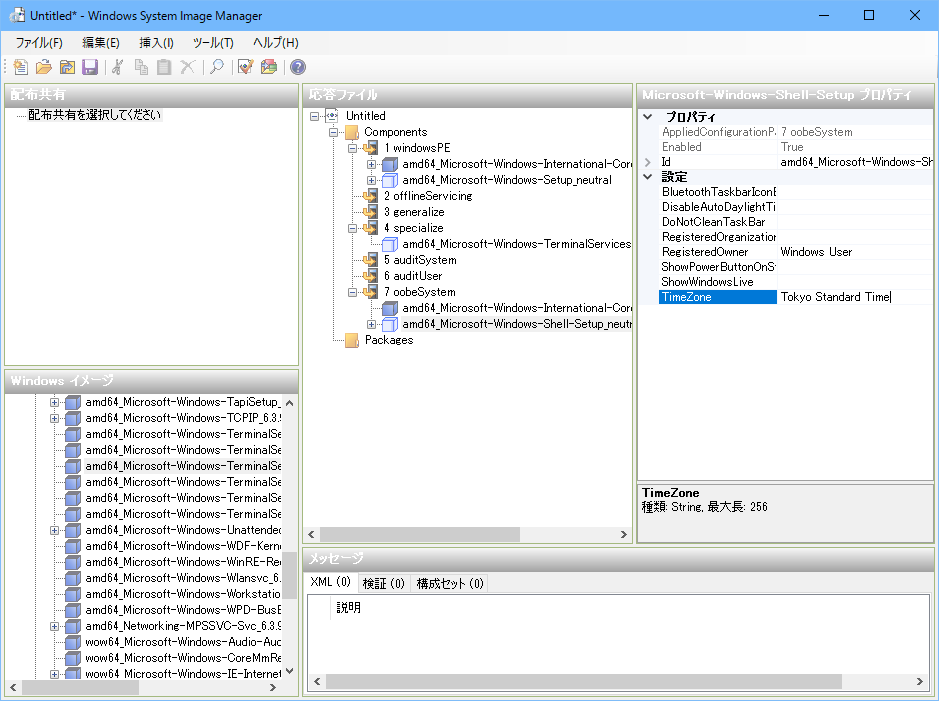The image size is (939, 701).
Task: Click the 3 generalize pass icon
Action: click(371, 212)
